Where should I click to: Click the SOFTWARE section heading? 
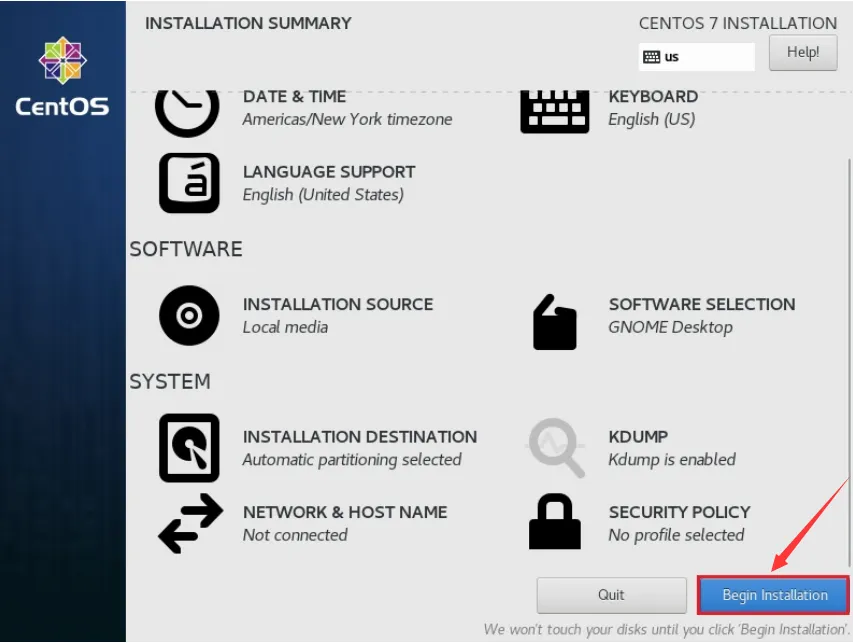tap(186, 249)
